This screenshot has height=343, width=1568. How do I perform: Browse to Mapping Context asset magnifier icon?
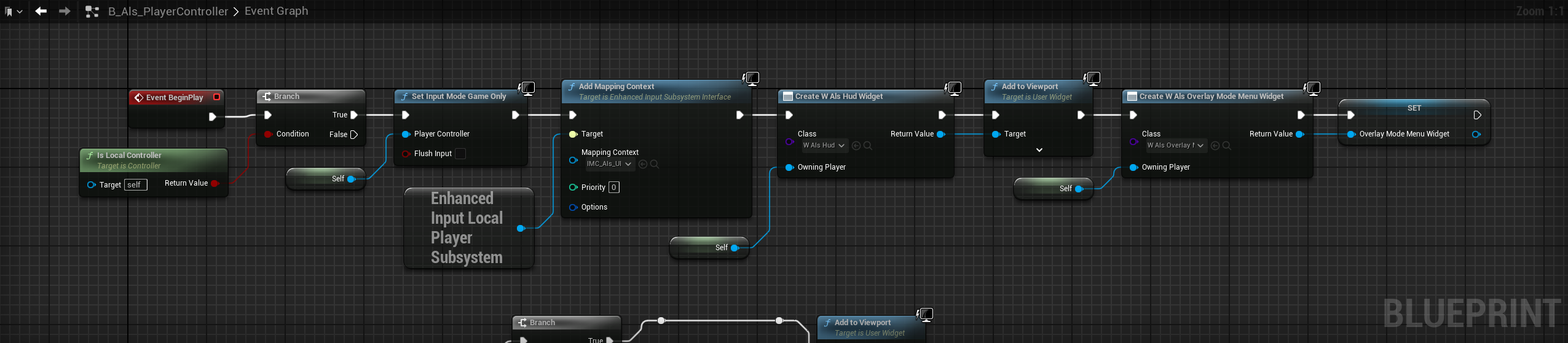pyautogui.click(x=655, y=164)
